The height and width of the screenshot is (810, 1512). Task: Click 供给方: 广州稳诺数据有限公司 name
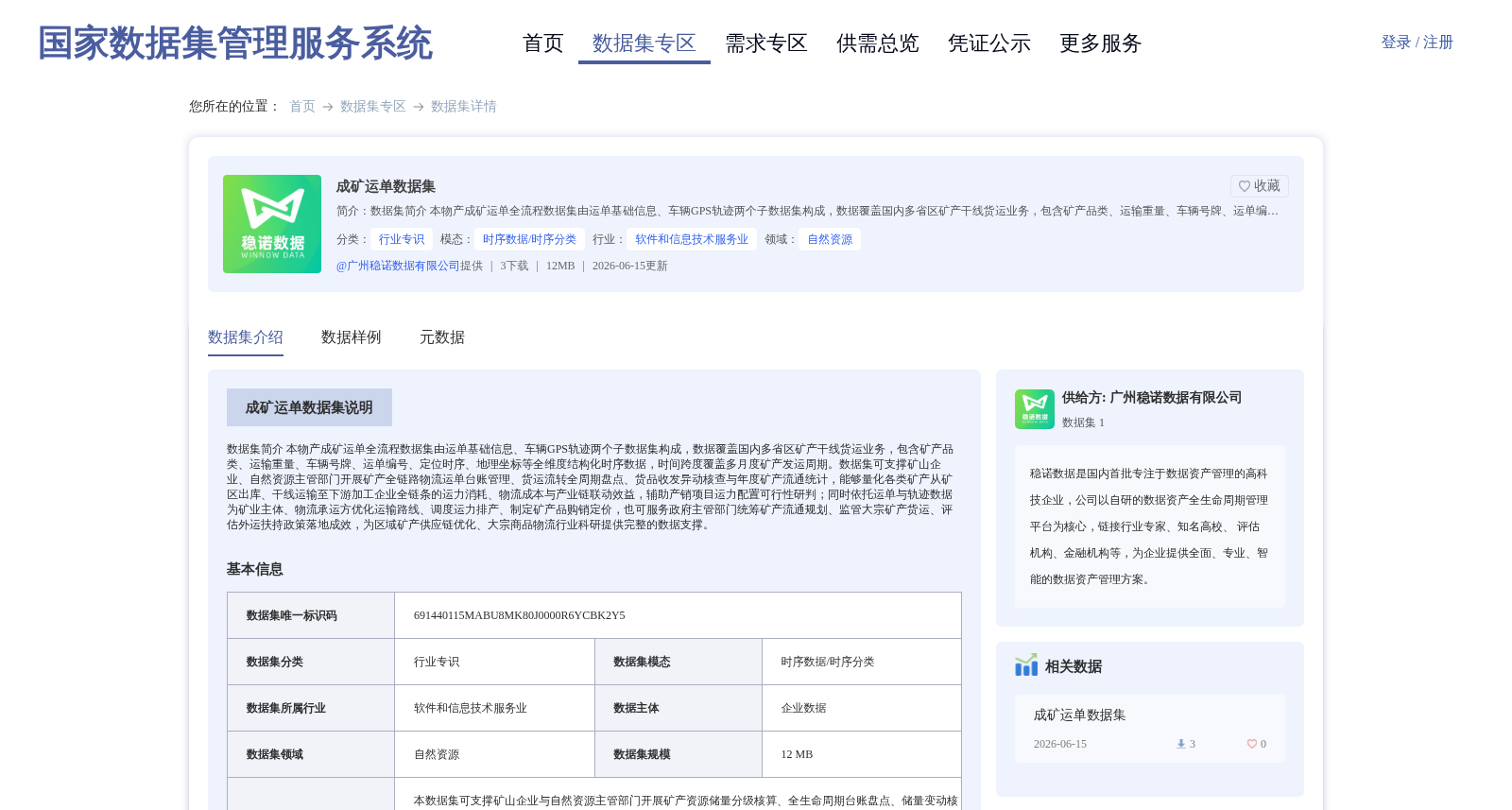(x=1152, y=398)
